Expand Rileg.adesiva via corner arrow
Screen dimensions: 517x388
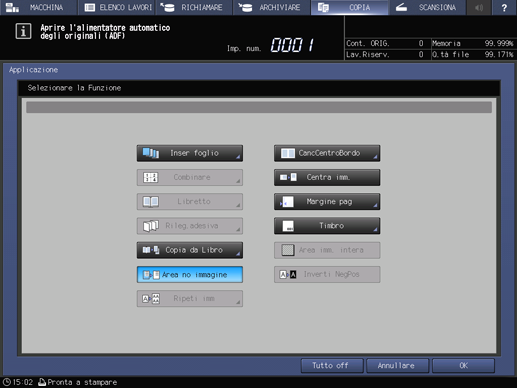pos(238,229)
